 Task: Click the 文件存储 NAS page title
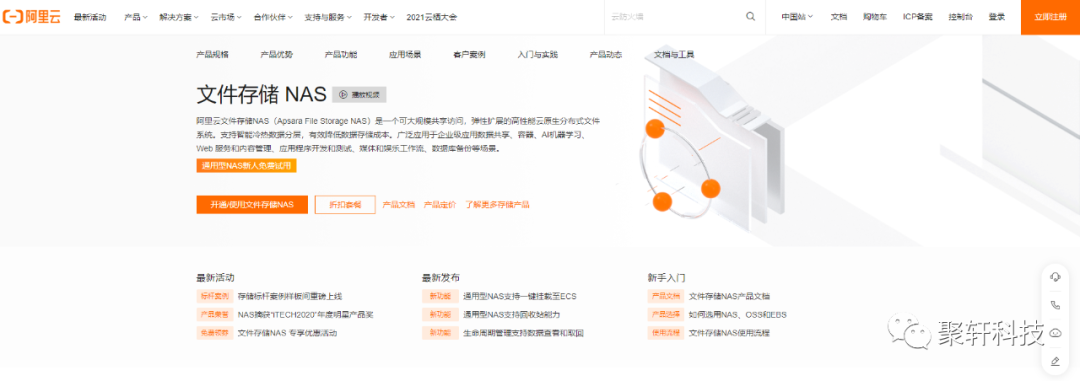click(x=262, y=94)
